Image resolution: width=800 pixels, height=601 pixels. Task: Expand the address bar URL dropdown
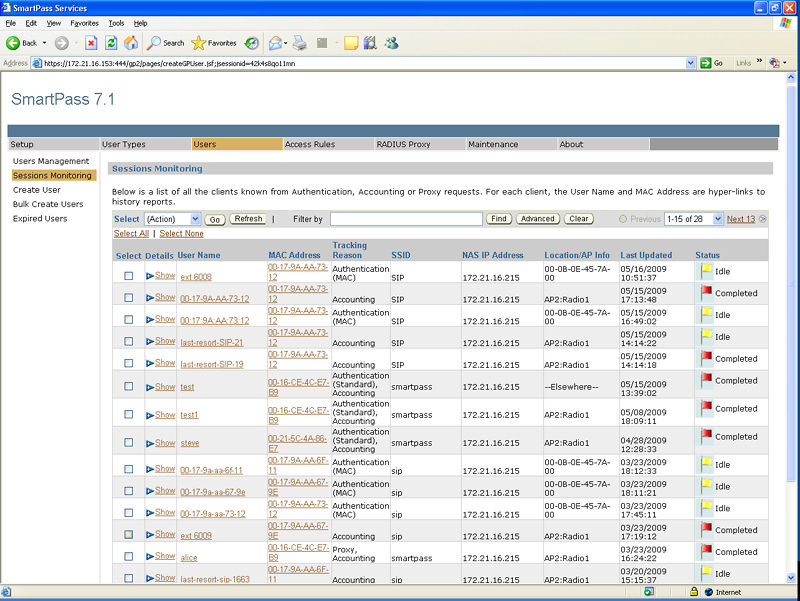[x=690, y=63]
